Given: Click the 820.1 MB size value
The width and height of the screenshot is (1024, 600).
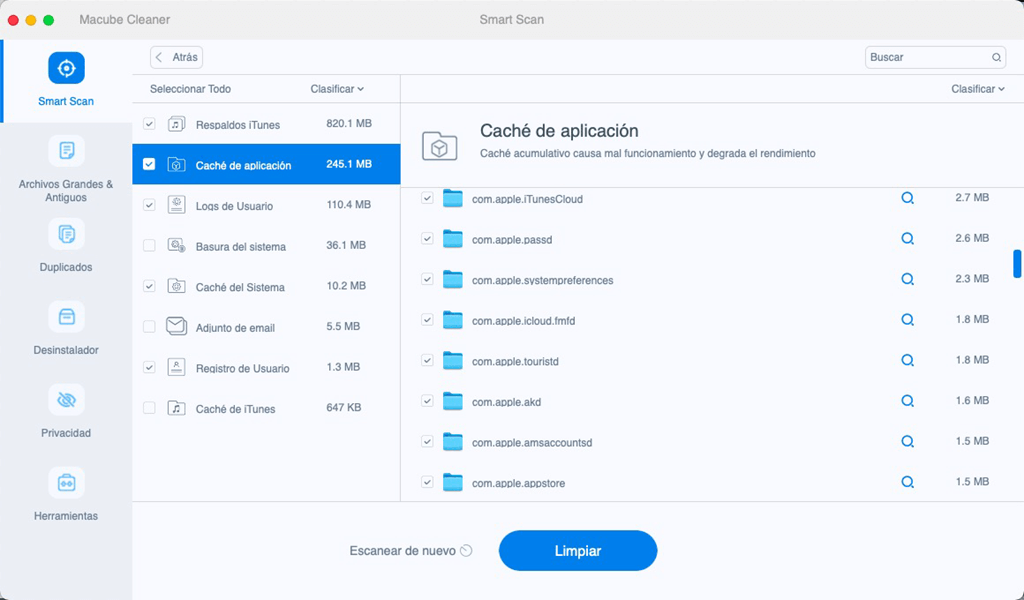Looking at the screenshot, I should (349, 123).
